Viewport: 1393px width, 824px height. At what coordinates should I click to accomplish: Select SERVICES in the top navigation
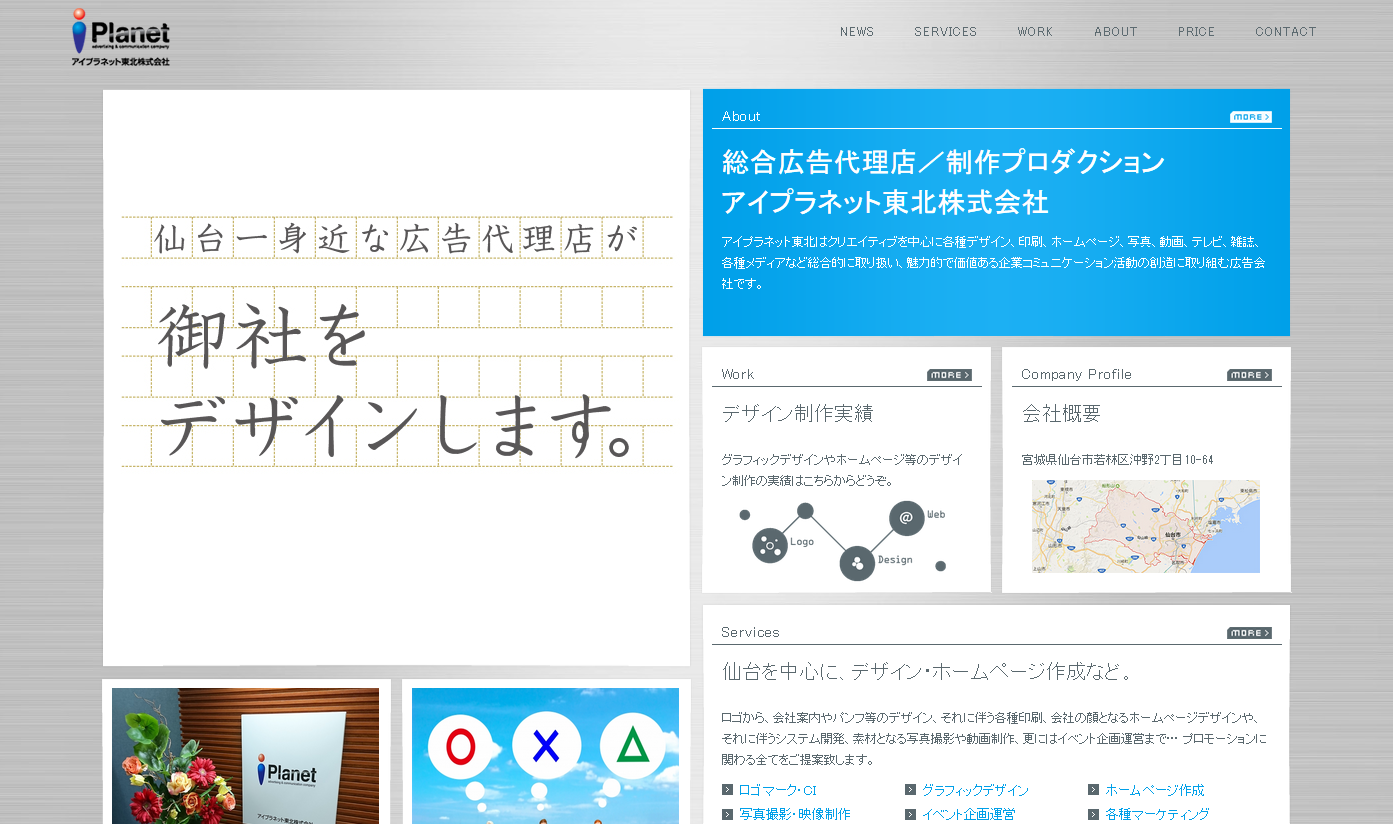[945, 31]
